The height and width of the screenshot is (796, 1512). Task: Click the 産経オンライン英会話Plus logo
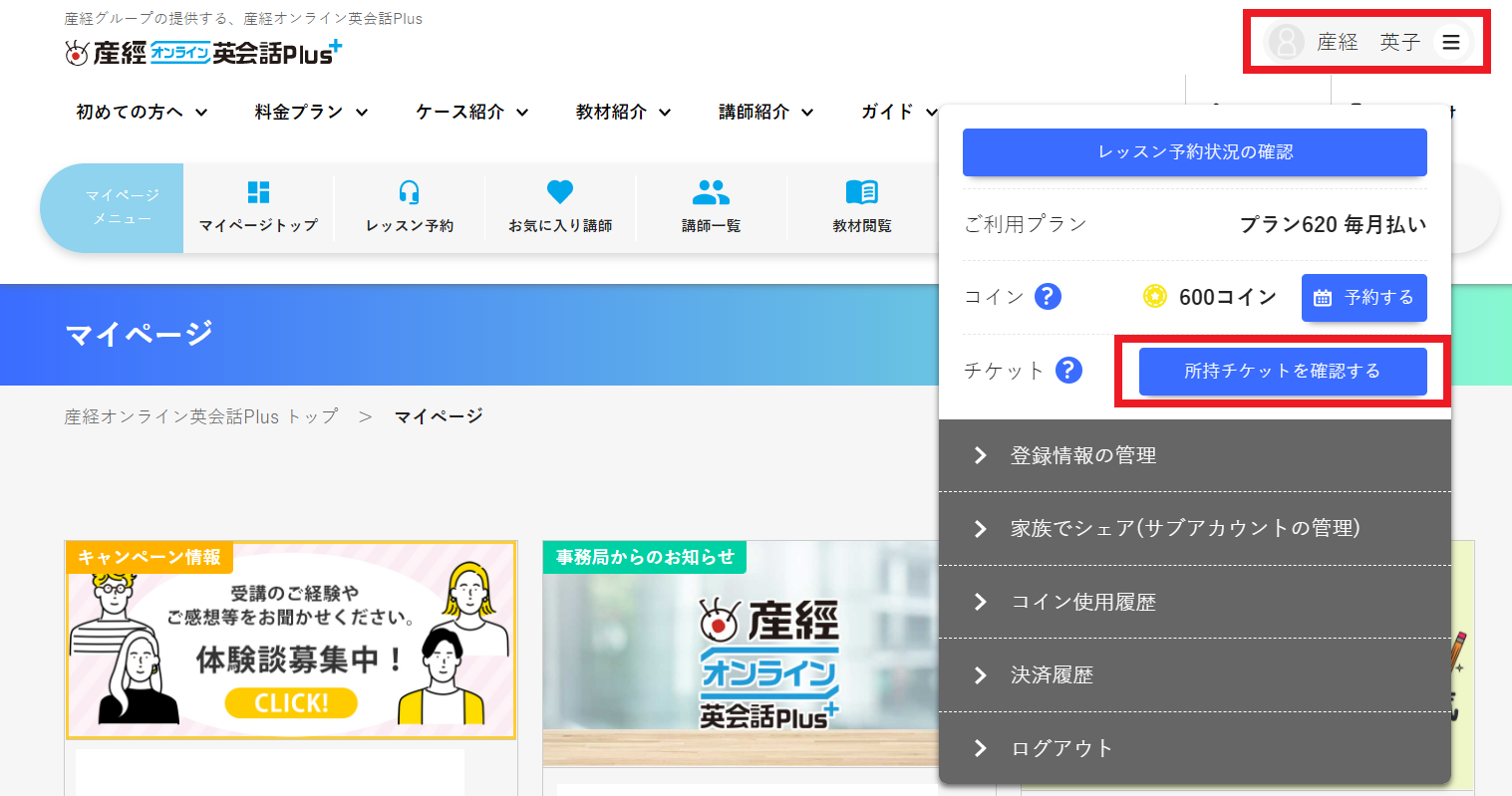coord(203,52)
